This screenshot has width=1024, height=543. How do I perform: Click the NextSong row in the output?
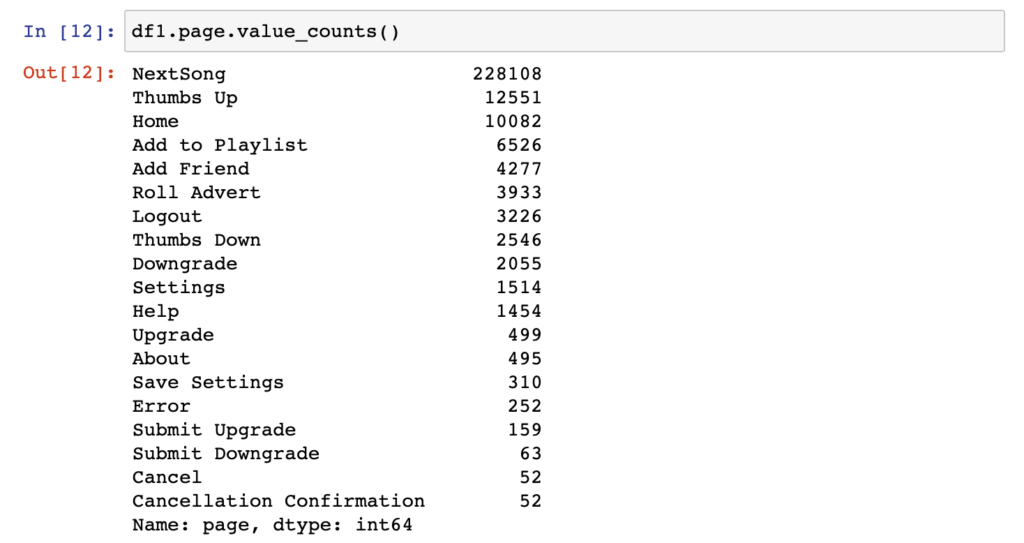click(x=337, y=74)
